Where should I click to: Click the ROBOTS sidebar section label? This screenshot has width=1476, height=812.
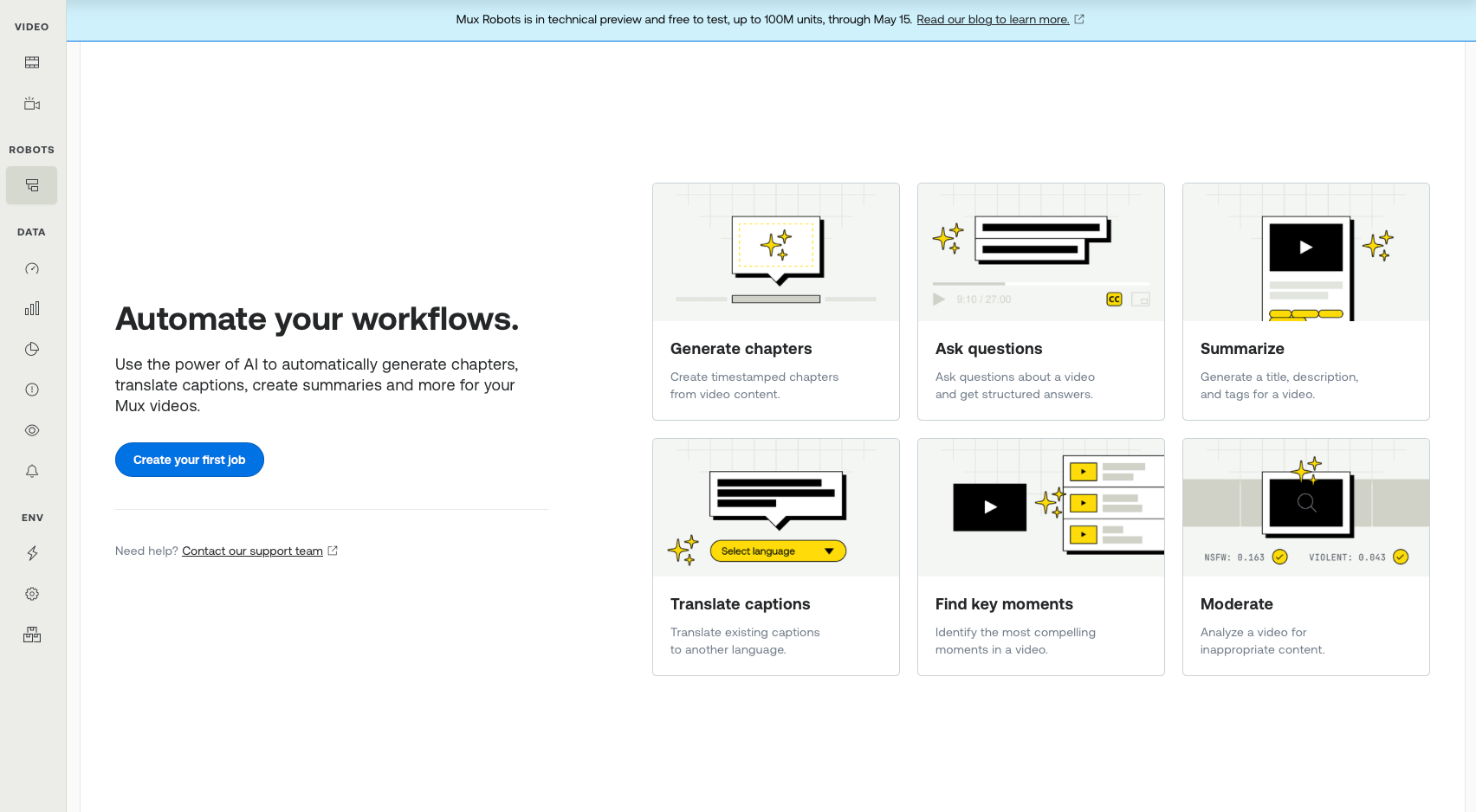click(32, 150)
